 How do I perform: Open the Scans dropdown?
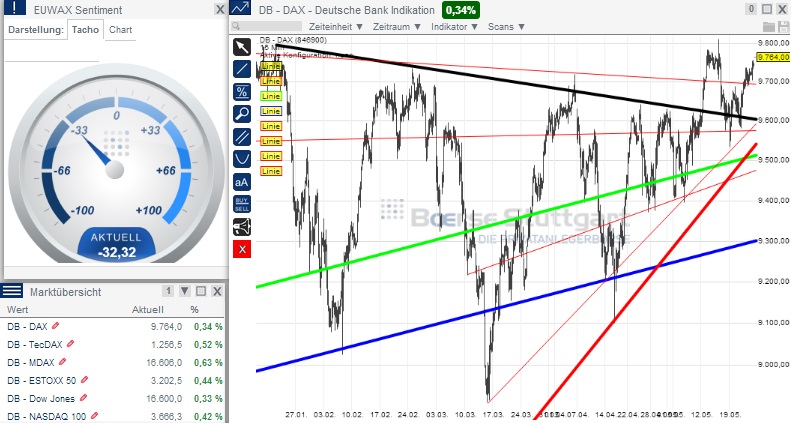(x=506, y=27)
